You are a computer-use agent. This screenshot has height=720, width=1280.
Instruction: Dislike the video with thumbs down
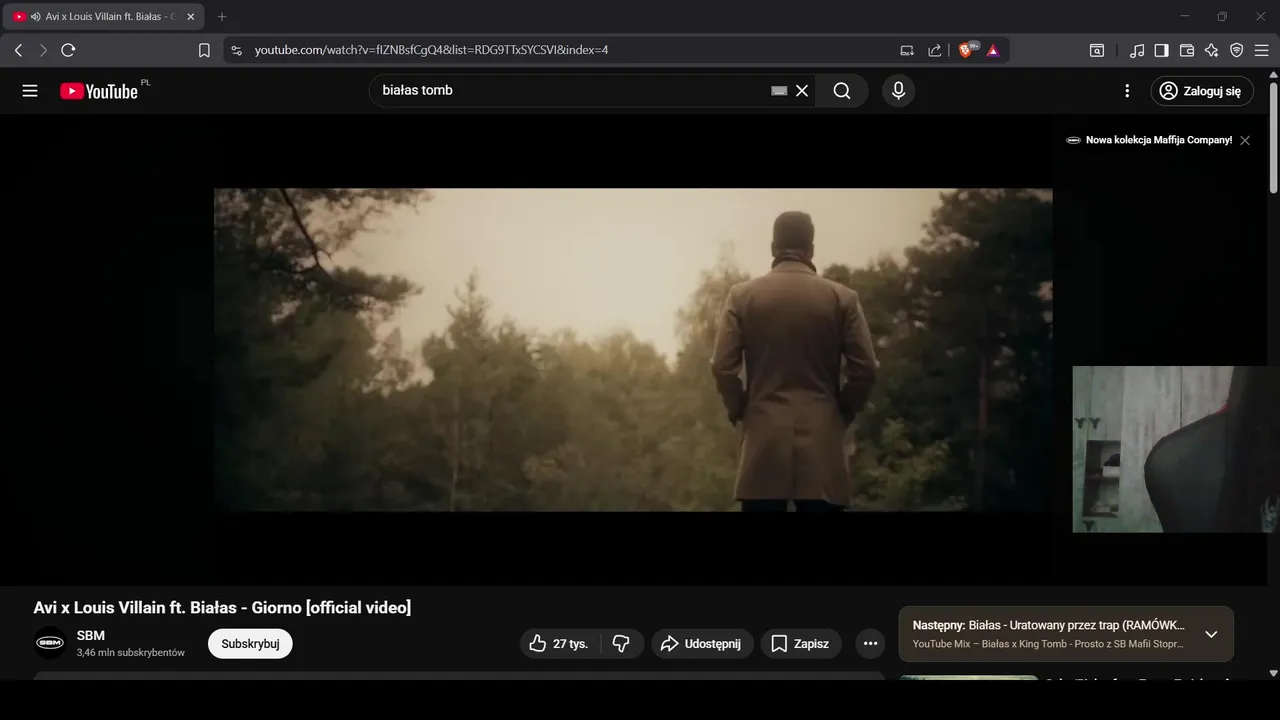621,644
